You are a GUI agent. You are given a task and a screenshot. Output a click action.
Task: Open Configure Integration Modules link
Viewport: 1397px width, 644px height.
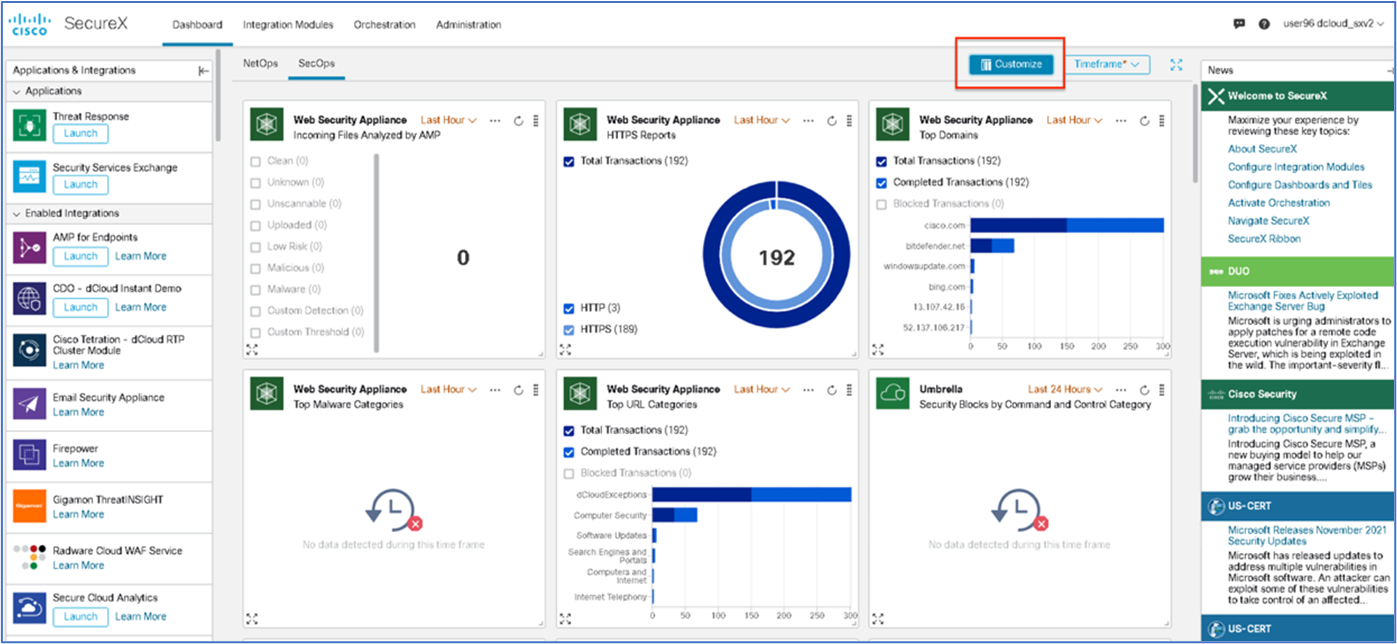coord(1296,167)
